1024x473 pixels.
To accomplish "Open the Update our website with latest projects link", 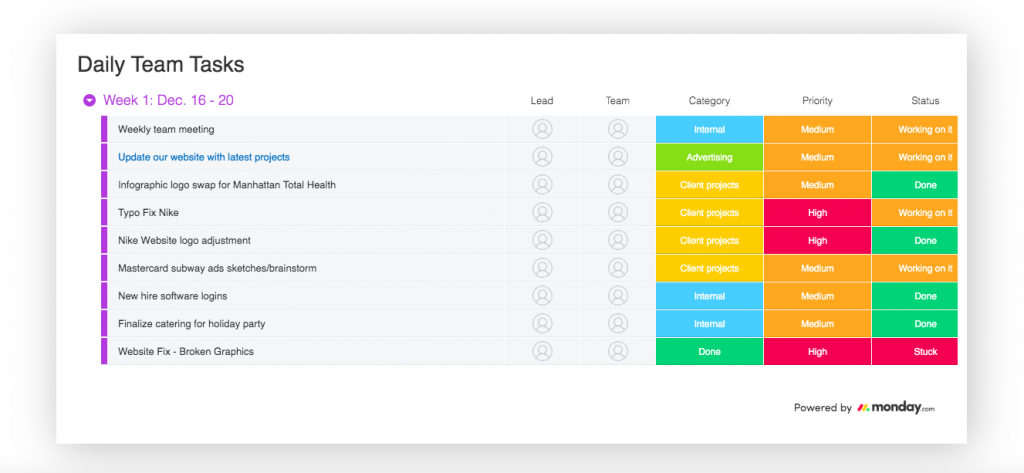I will point(203,157).
